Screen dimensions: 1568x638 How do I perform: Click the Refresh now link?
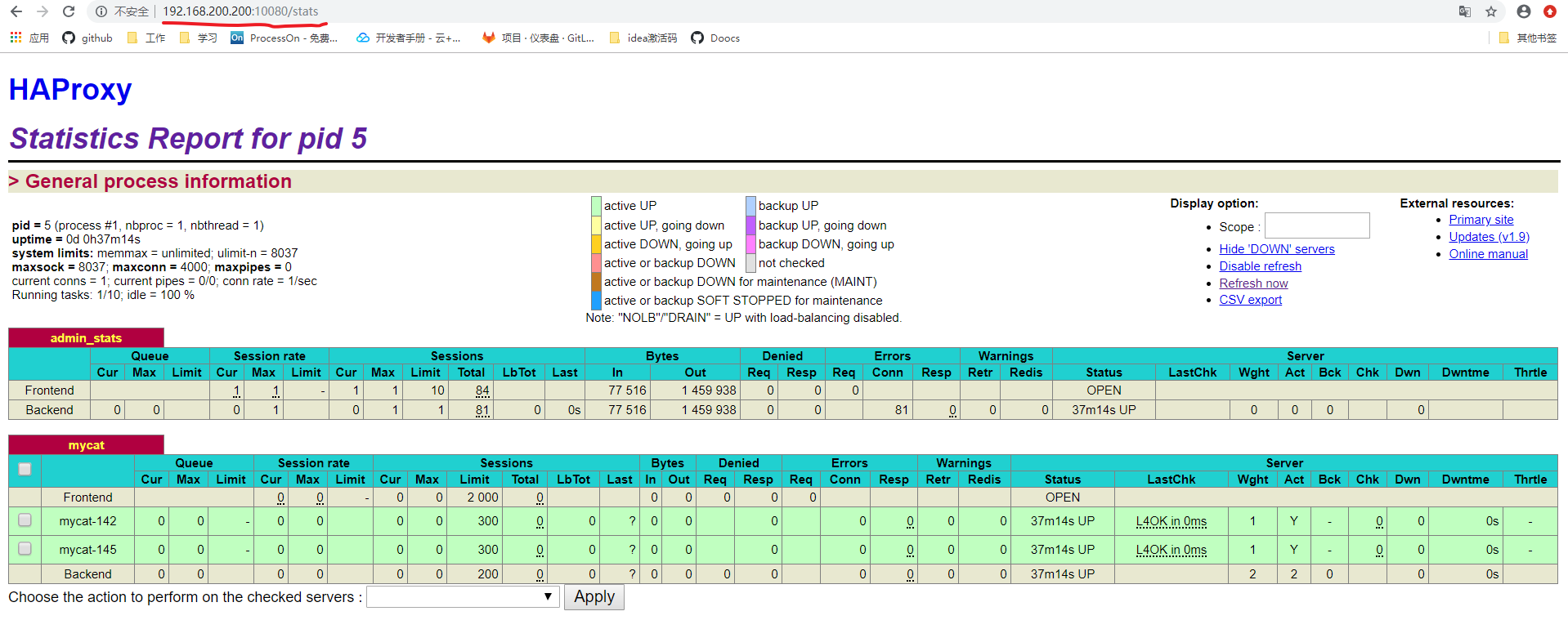pos(1253,283)
